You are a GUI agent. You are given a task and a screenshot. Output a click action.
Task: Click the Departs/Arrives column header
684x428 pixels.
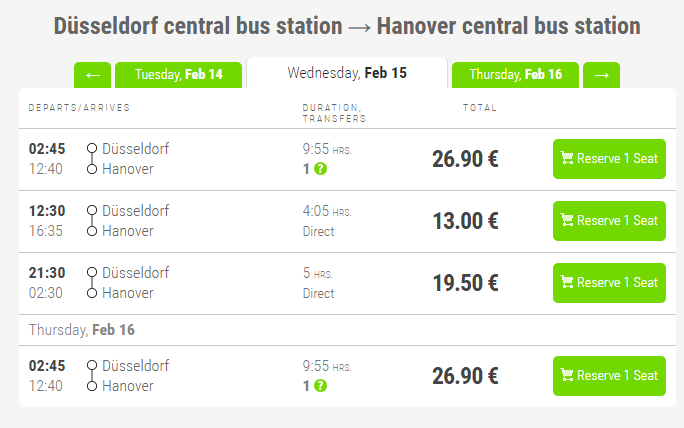[79, 107]
